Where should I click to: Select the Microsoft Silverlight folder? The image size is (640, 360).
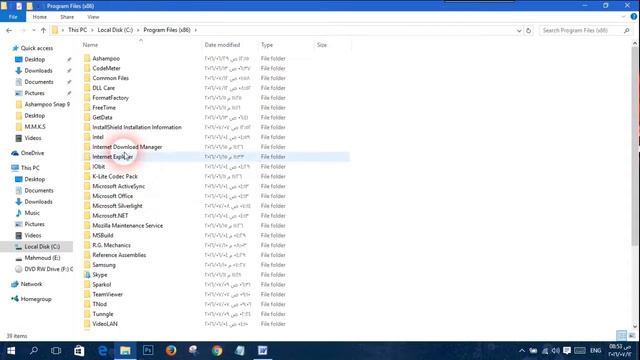pos(118,206)
